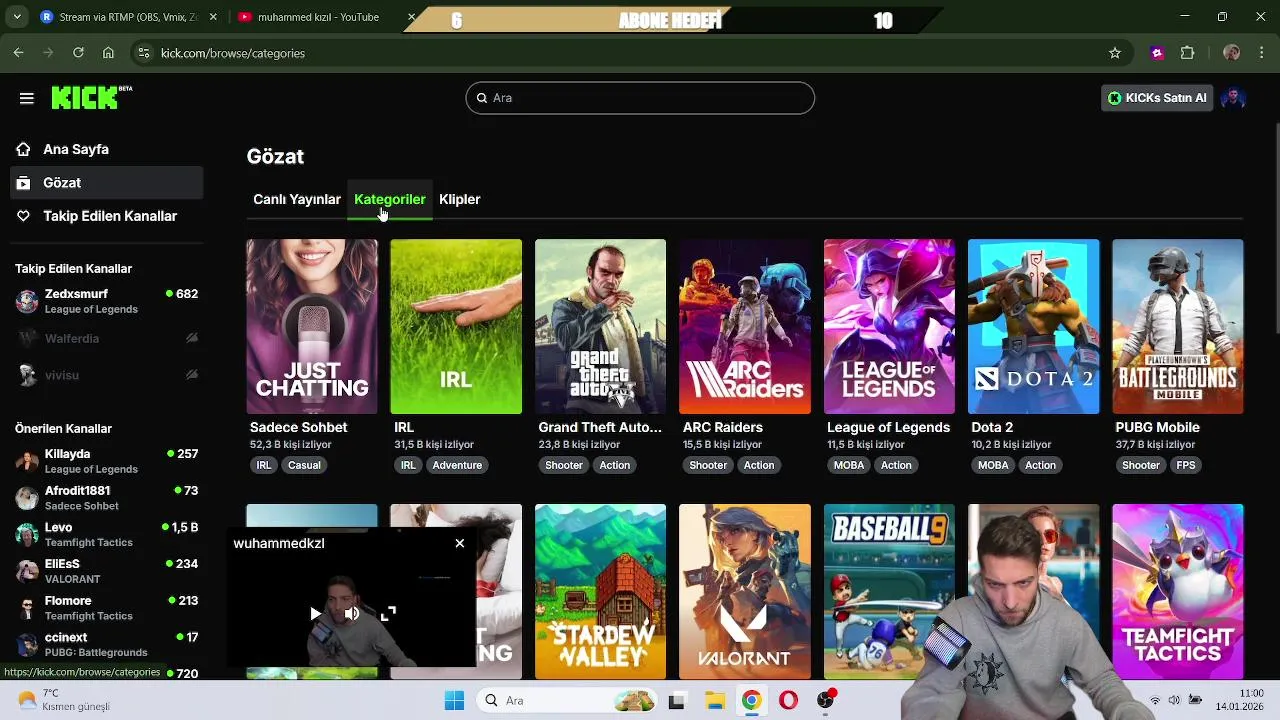Open the OBS Studio taskbar icon
This screenshot has height=720, width=1280.
pyautogui.click(x=826, y=701)
